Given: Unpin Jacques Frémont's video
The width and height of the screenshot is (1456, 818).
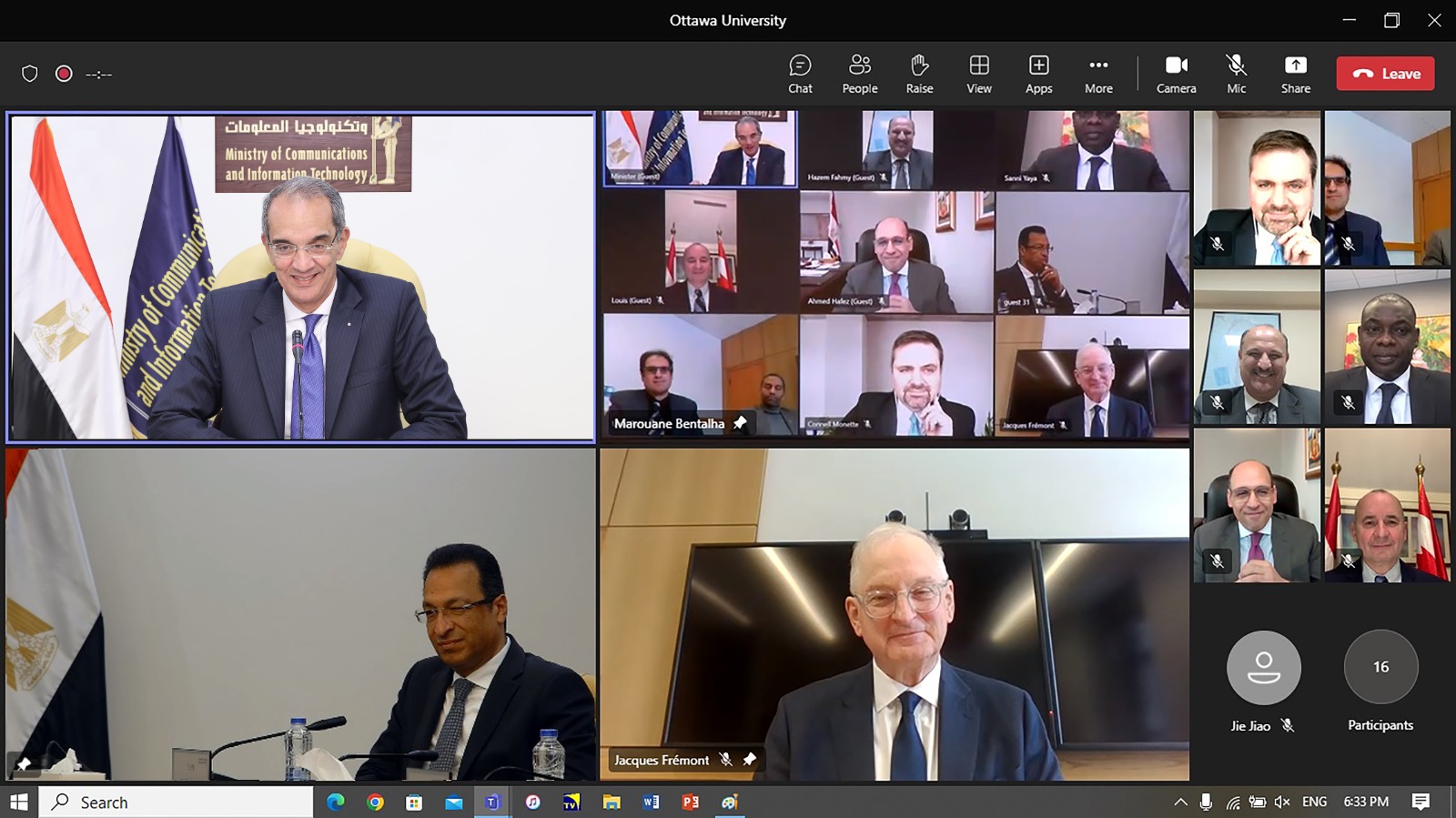Looking at the screenshot, I should [x=749, y=759].
